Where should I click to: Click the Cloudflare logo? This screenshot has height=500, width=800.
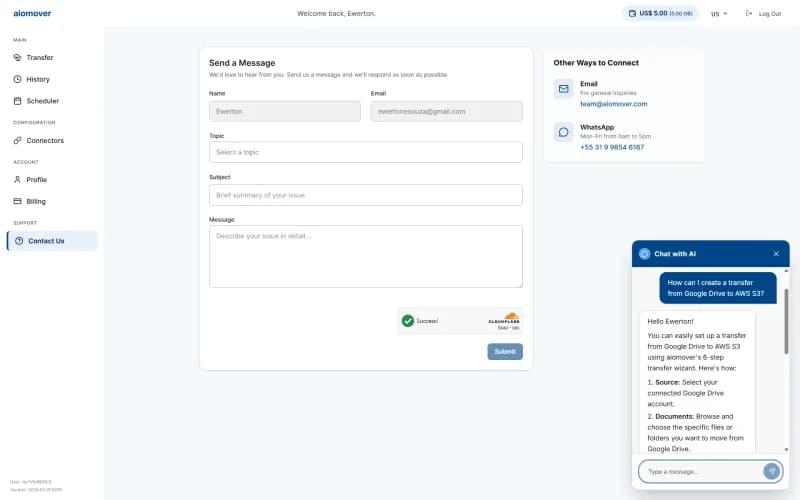tap(504, 318)
